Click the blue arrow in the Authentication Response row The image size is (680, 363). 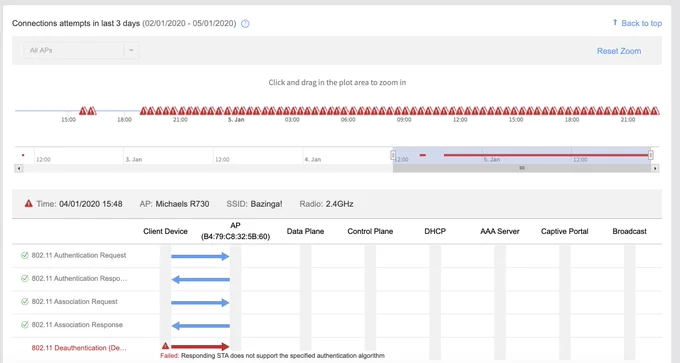(x=201, y=280)
